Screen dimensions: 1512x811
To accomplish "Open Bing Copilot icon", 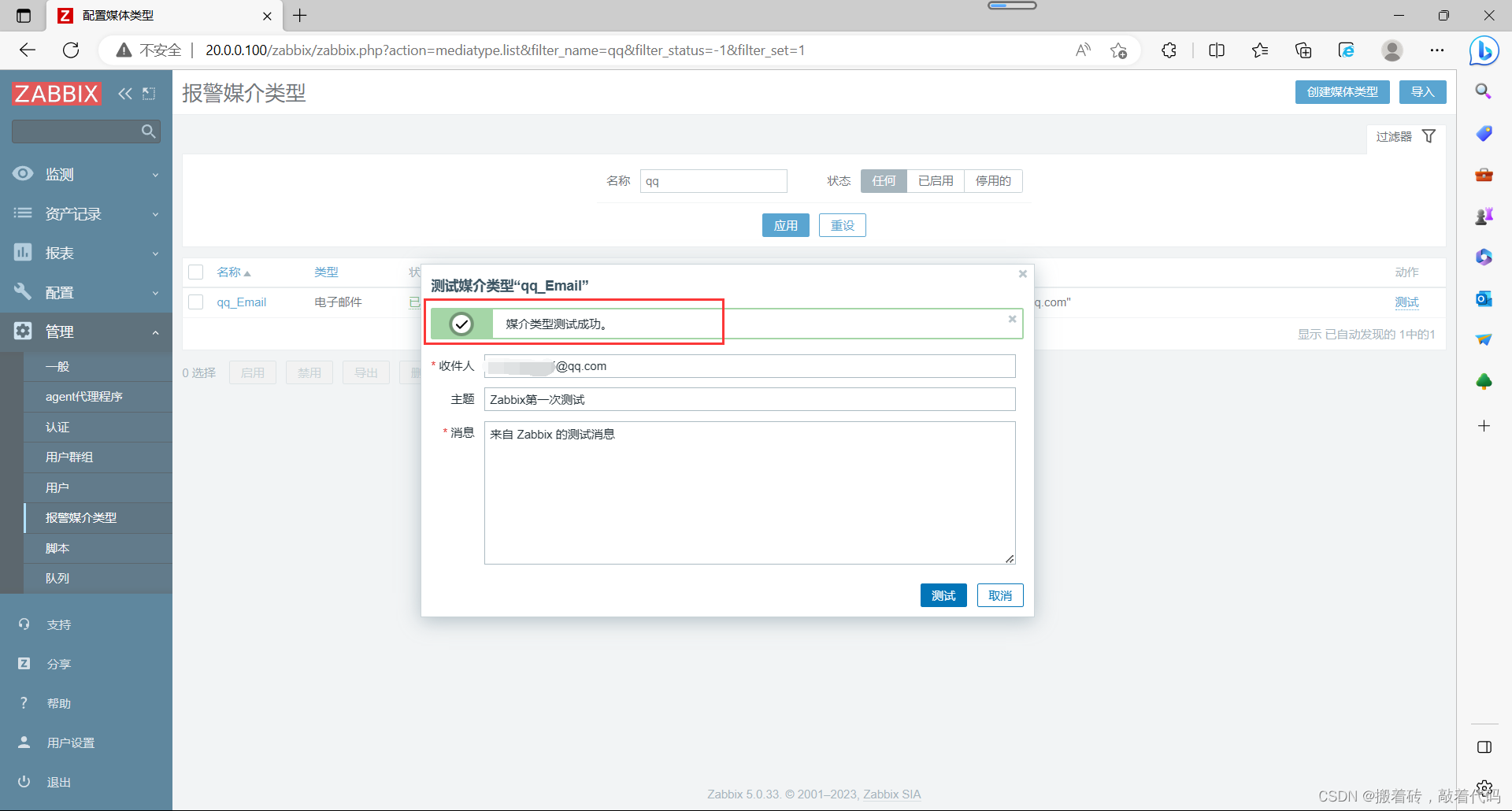I will (x=1484, y=50).
